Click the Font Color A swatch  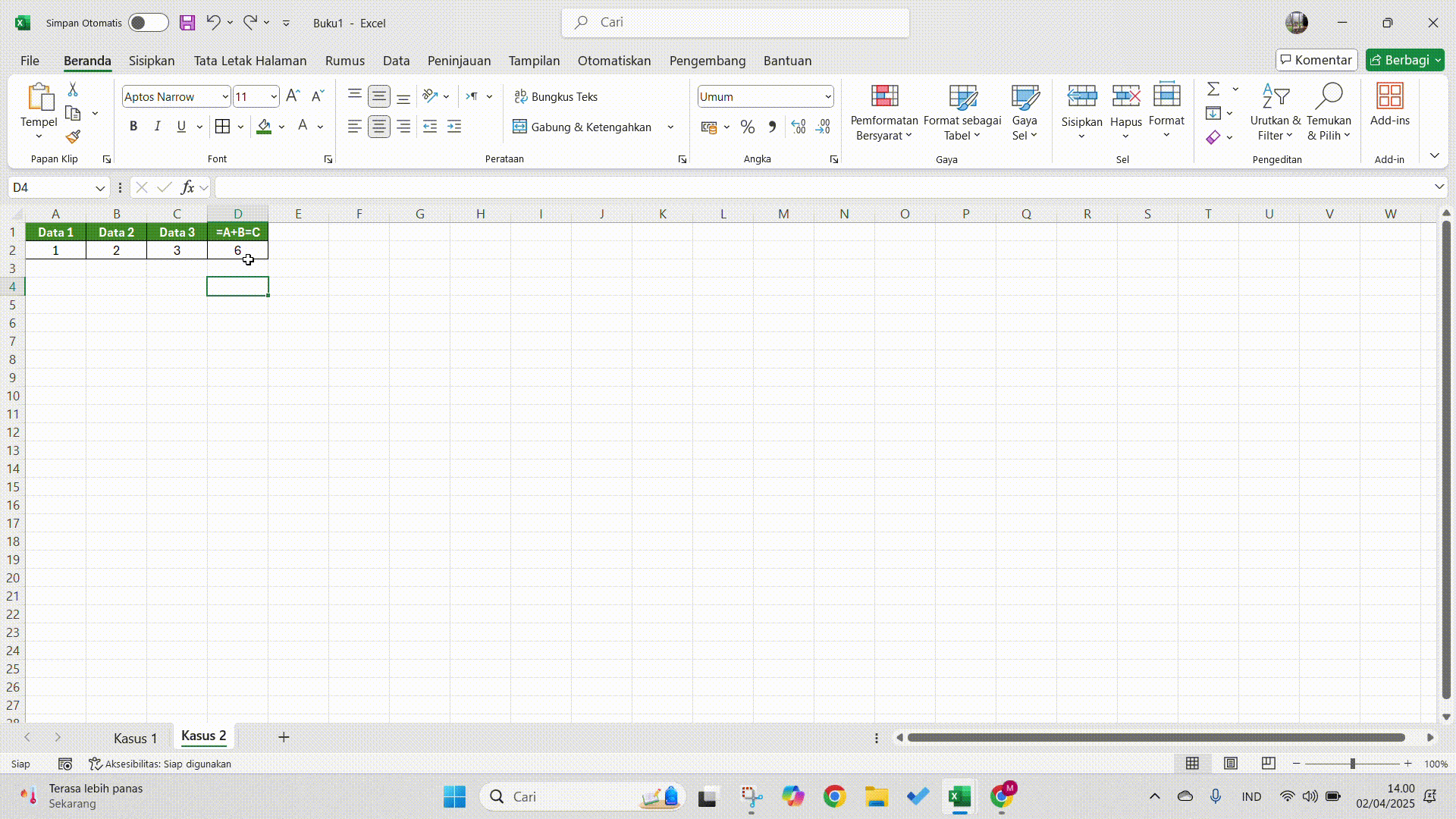(x=303, y=127)
